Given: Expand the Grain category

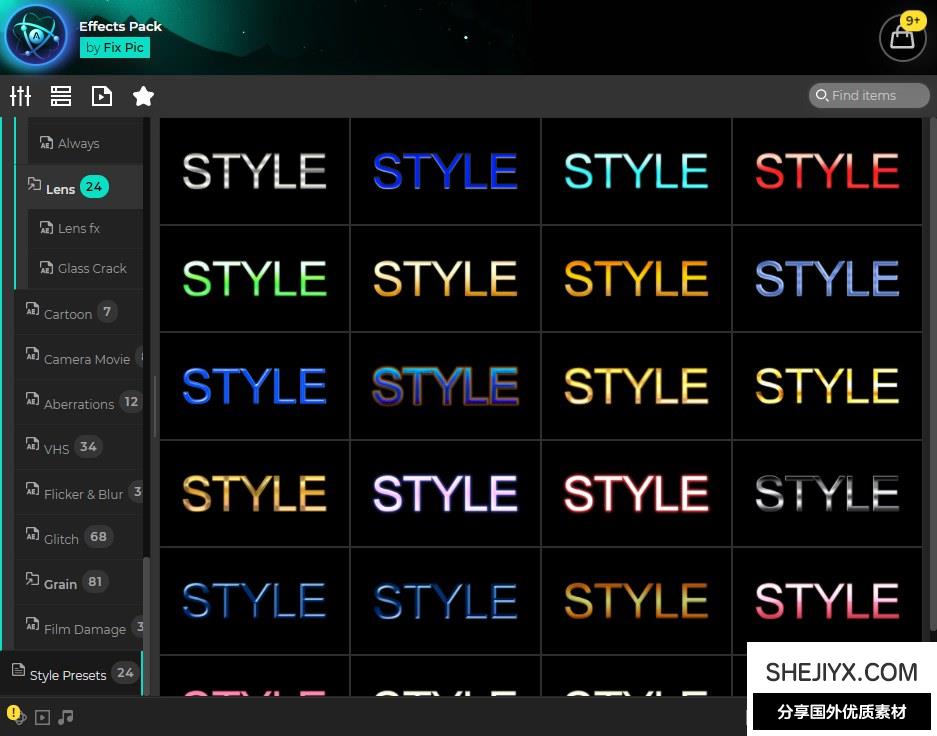Looking at the screenshot, I should [60, 583].
